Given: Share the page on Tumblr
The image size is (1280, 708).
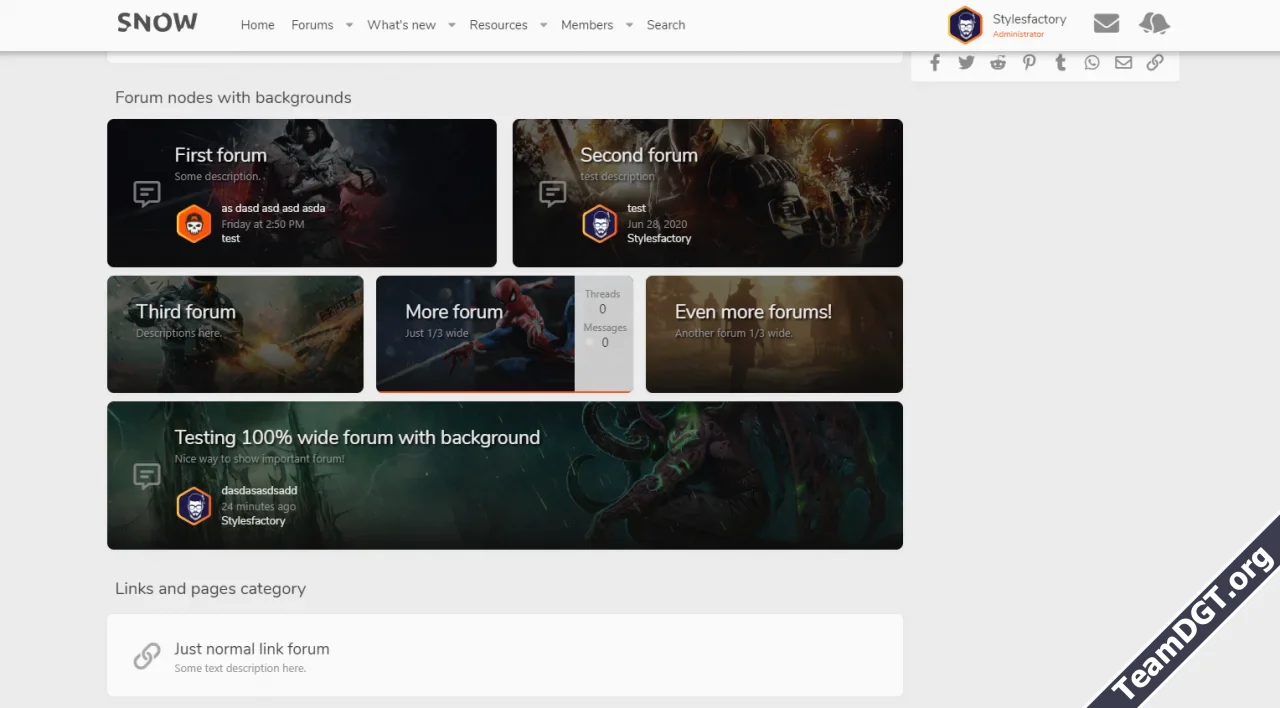Looking at the screenshot, I should [x=1061, y=63].
